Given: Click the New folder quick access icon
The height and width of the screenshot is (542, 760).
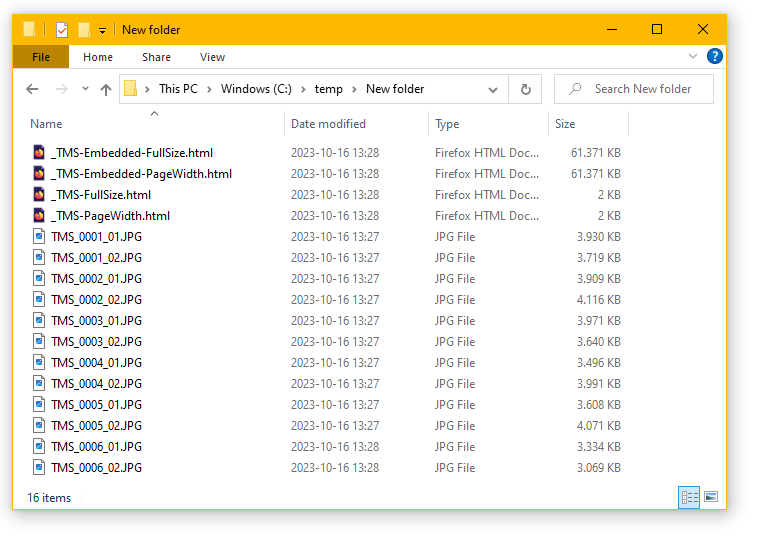Looking at the screenshot, I should (x=84, y=30).
